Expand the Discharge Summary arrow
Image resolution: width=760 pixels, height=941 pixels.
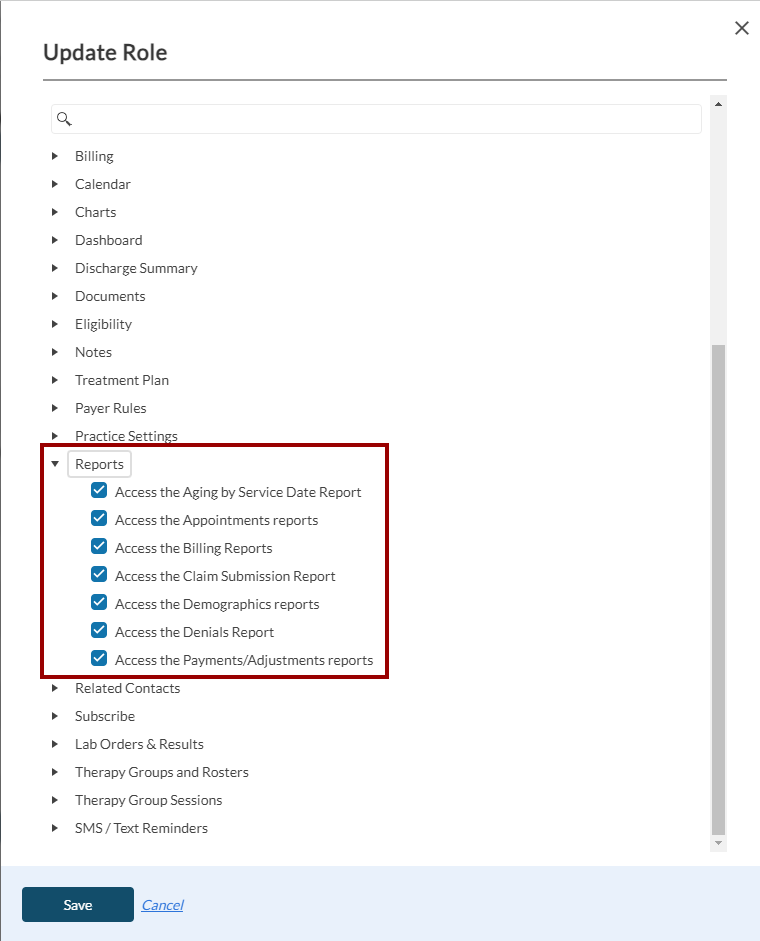click(x=55, y=268)
